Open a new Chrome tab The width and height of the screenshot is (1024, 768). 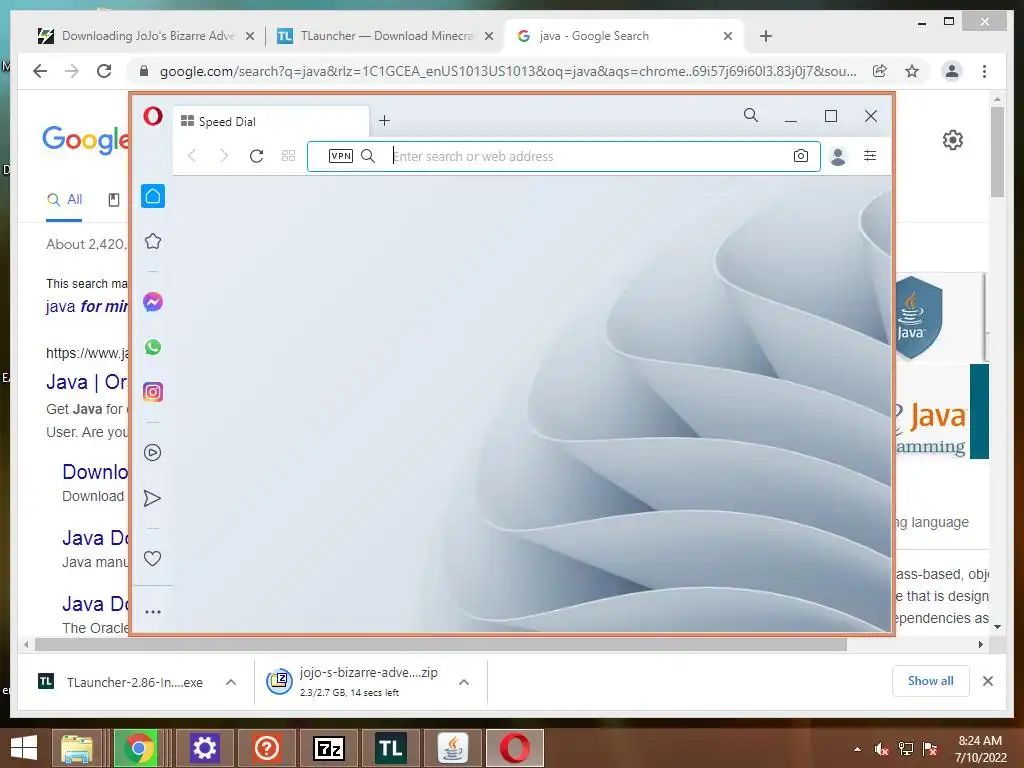(766, 36)
